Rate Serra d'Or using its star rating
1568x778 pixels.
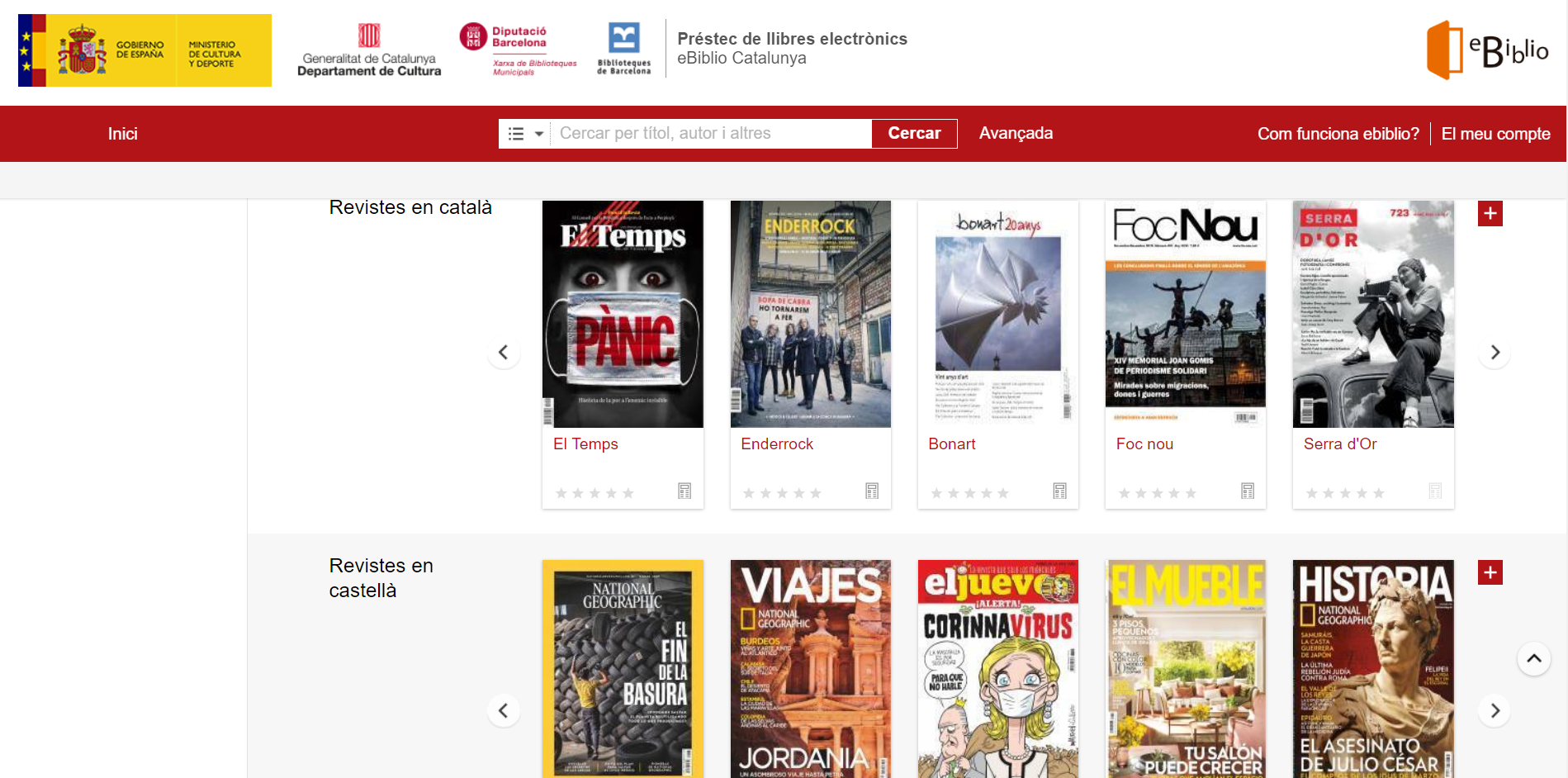click(1344, 493)
